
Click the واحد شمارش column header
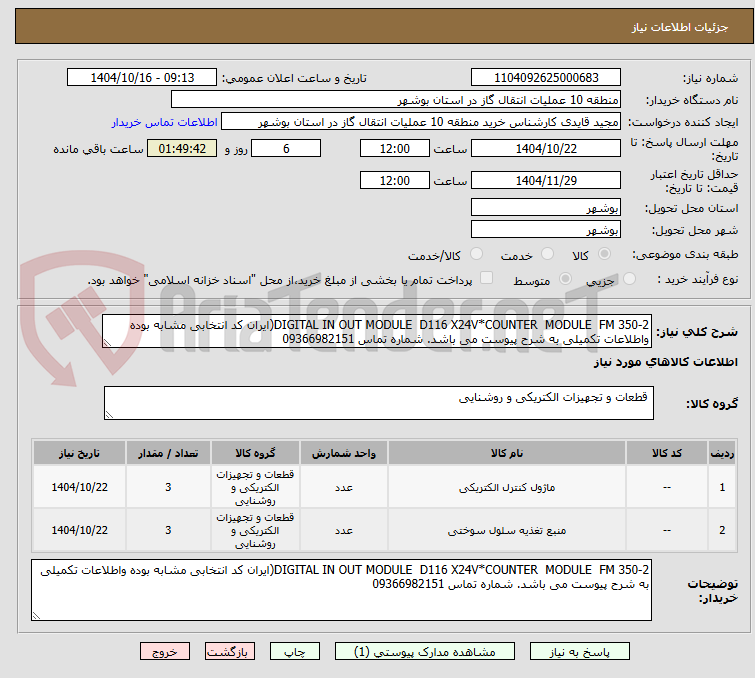(344, 453)
